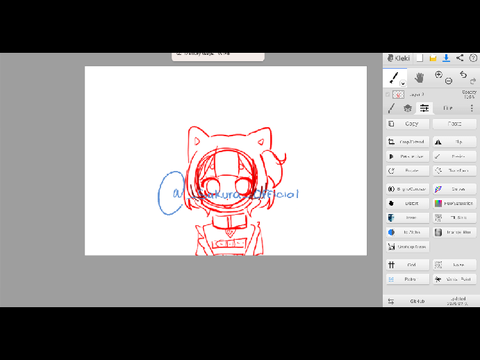This screenshot has width=480, height=360.
Task: Open the Triangle Blur filter
Action: coord(455,232)
